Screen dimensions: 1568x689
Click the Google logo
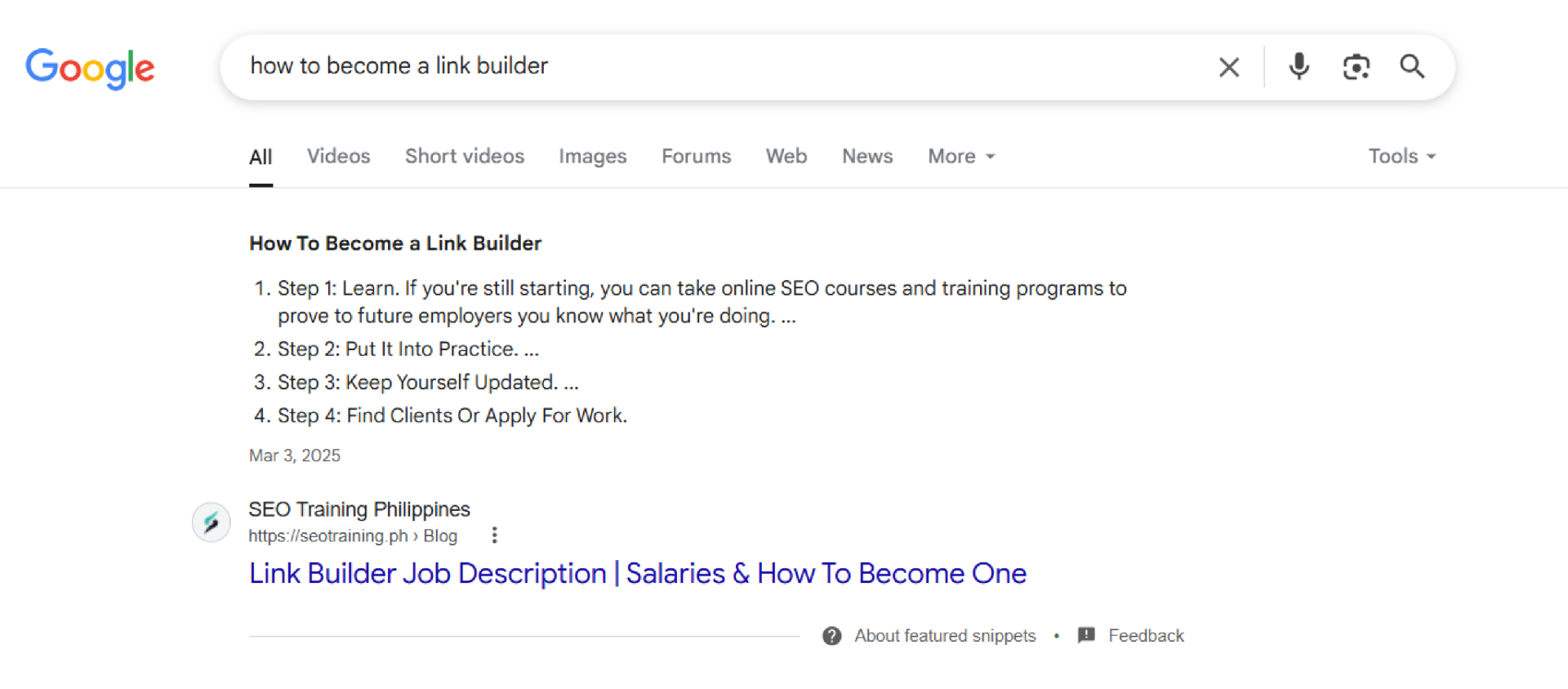pyautogui.click(x=90, y=68)
